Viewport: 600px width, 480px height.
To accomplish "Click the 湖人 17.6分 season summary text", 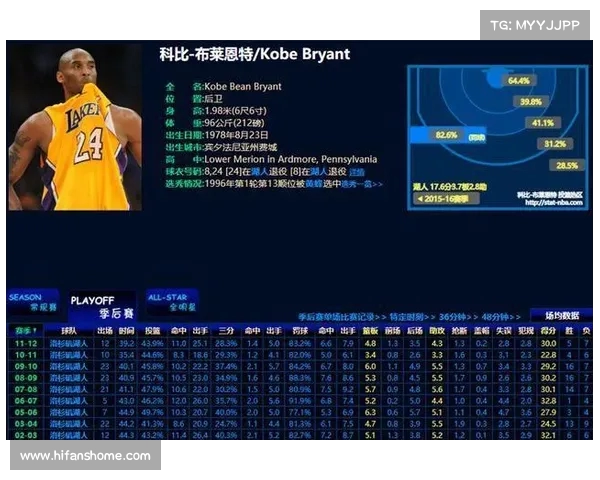I will (450, 187).
